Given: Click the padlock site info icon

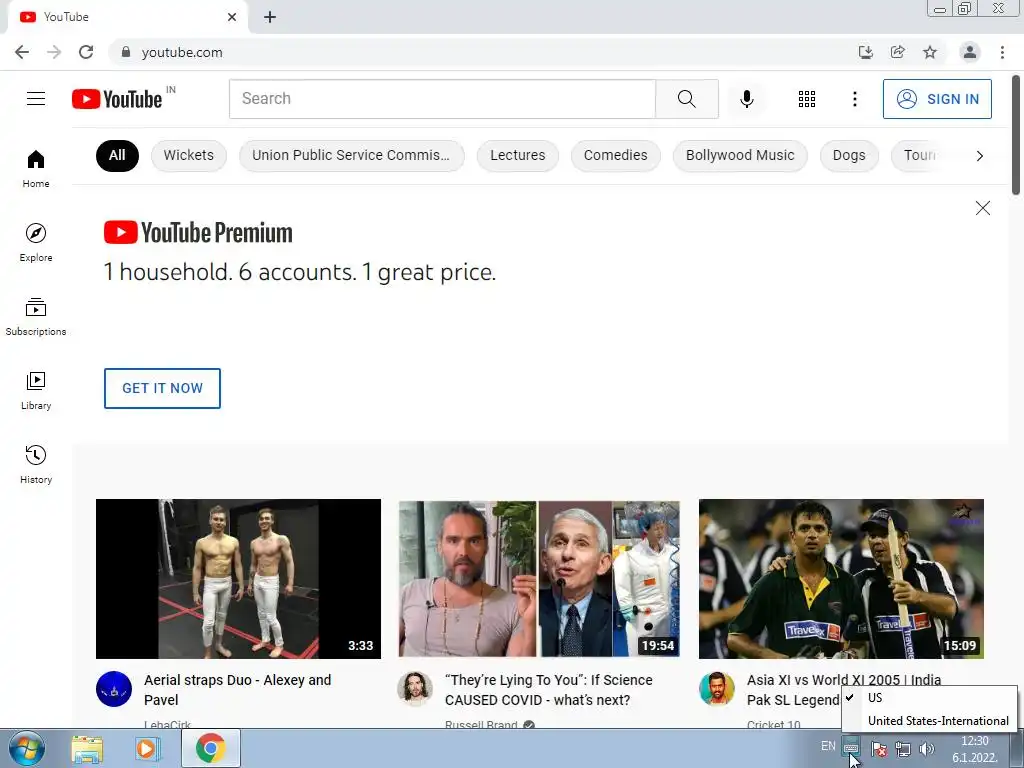Looking at the screenshot, I should click(126, 52).
